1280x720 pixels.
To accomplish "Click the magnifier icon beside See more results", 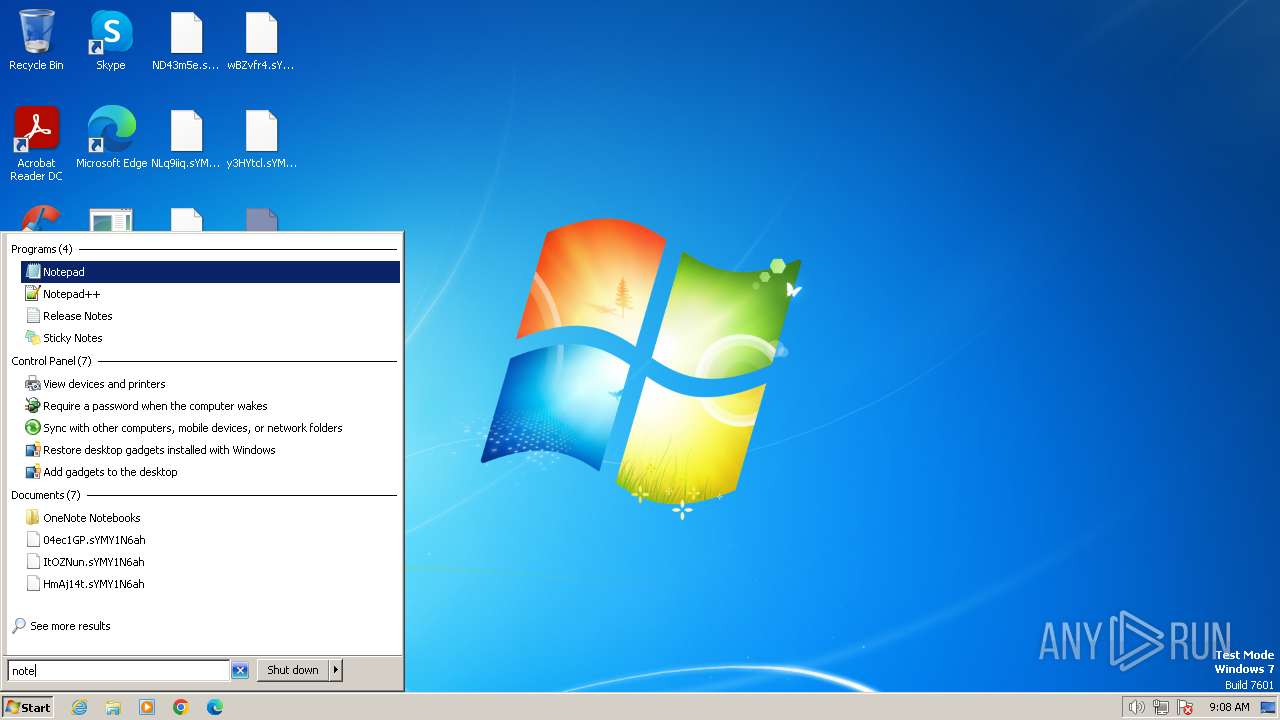I will coord(19,626).
